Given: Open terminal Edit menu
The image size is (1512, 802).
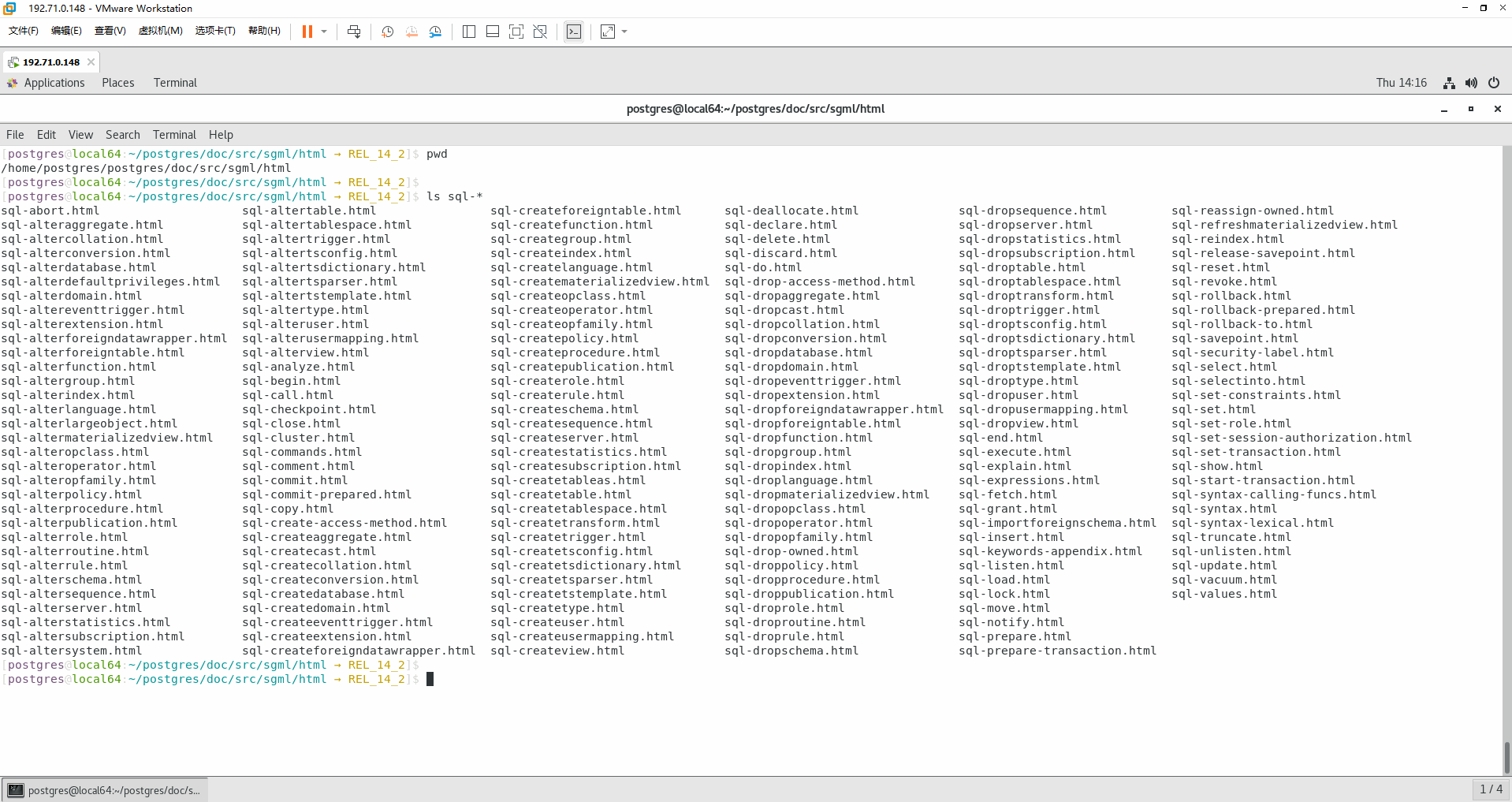Looking at the screenshot, I should pos(47,135).
